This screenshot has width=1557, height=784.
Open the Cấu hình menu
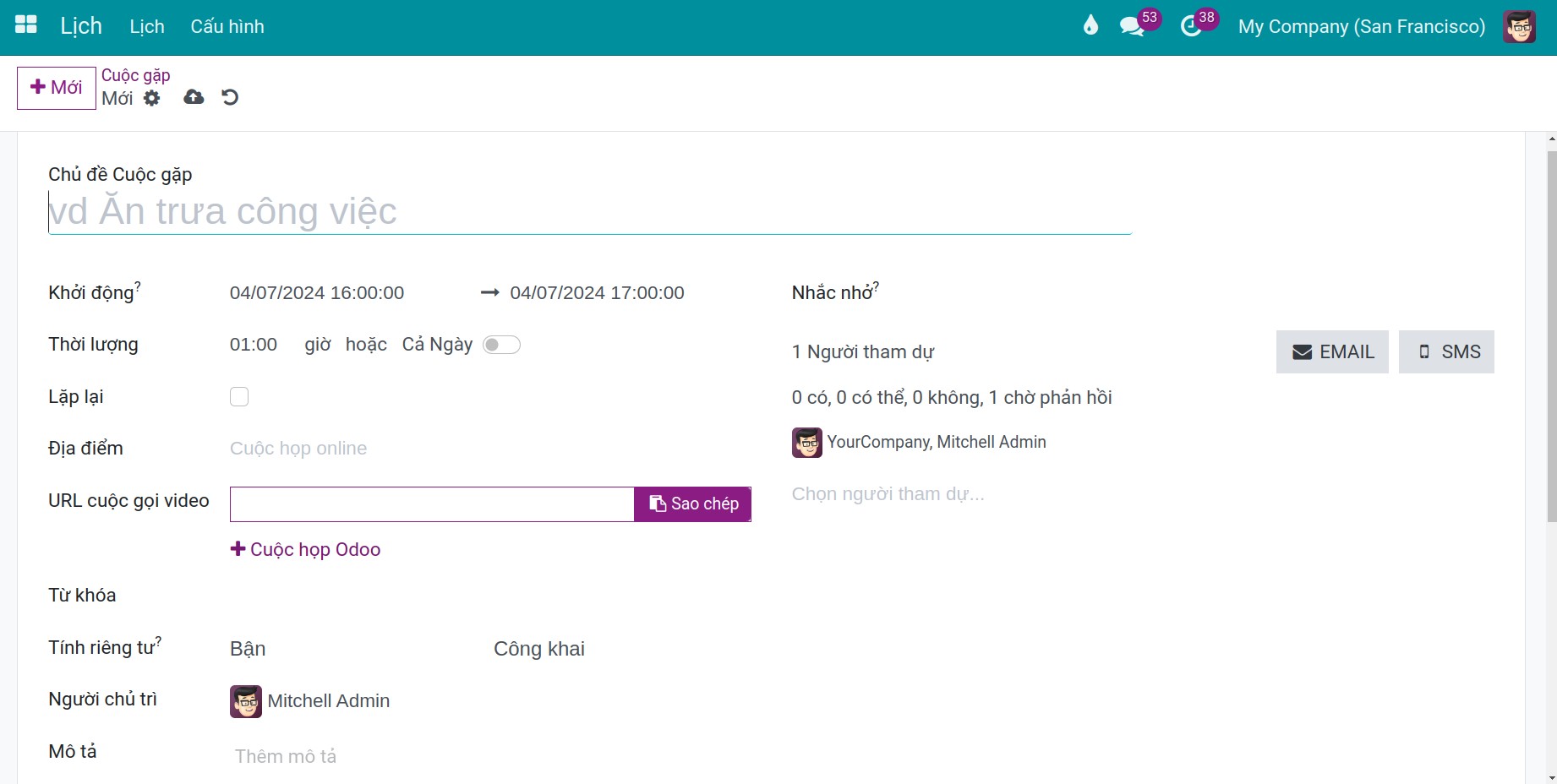pyautogui.click(x=227, y=26)
